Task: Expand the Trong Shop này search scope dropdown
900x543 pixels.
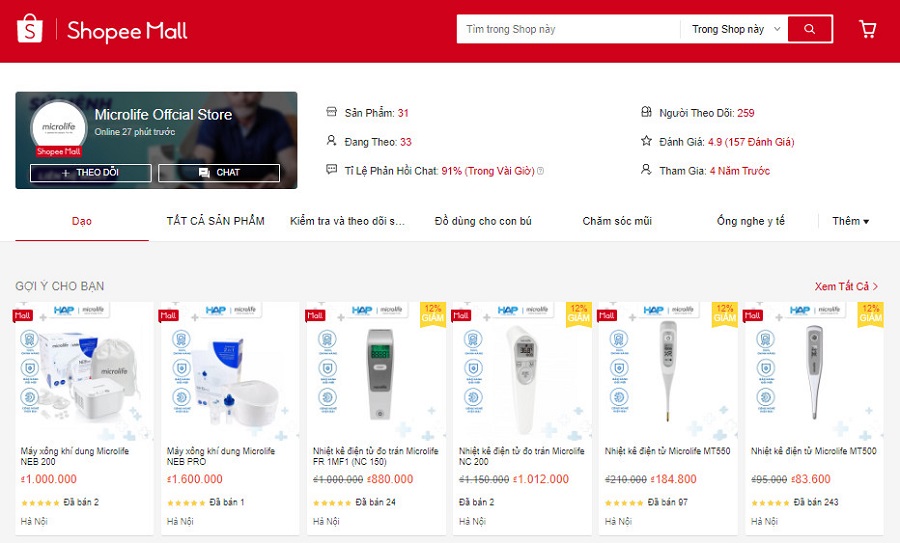Action: point(734,29)
